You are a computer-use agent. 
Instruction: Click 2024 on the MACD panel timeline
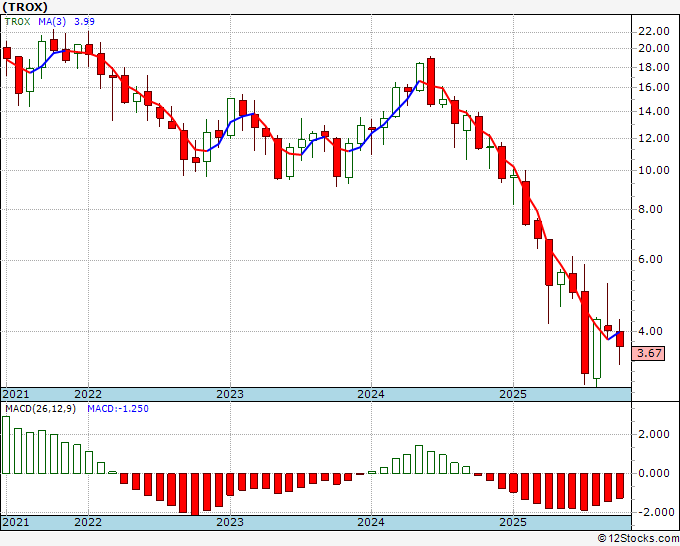371,522
